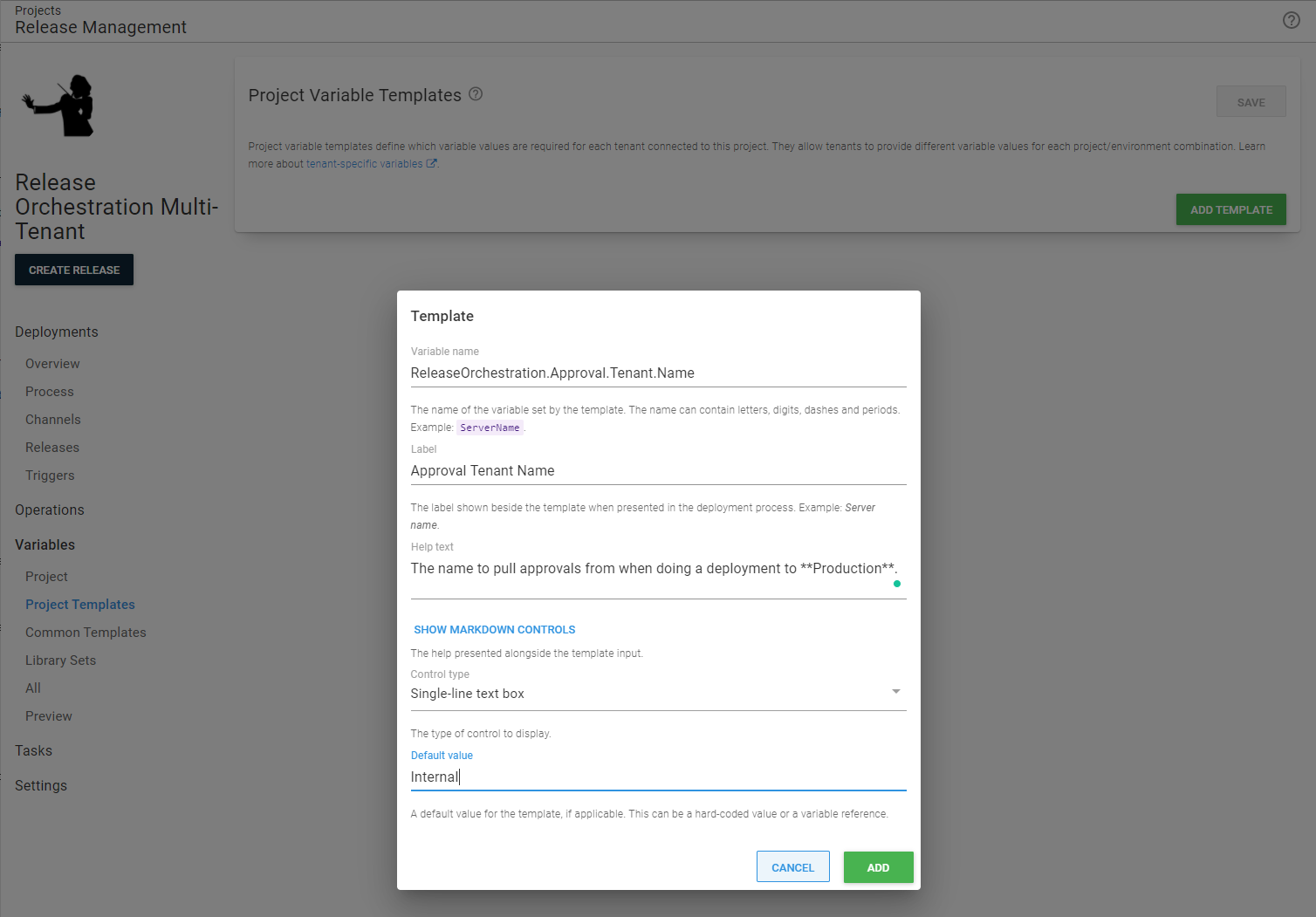Cancel the Template dialog
This screenshot has width=1316, height=917.
click(792, 866)
